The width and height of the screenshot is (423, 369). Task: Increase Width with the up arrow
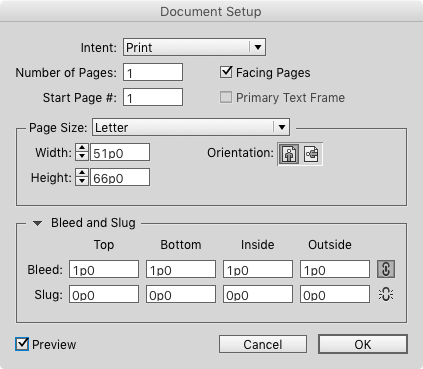click(x=82, y=148)
